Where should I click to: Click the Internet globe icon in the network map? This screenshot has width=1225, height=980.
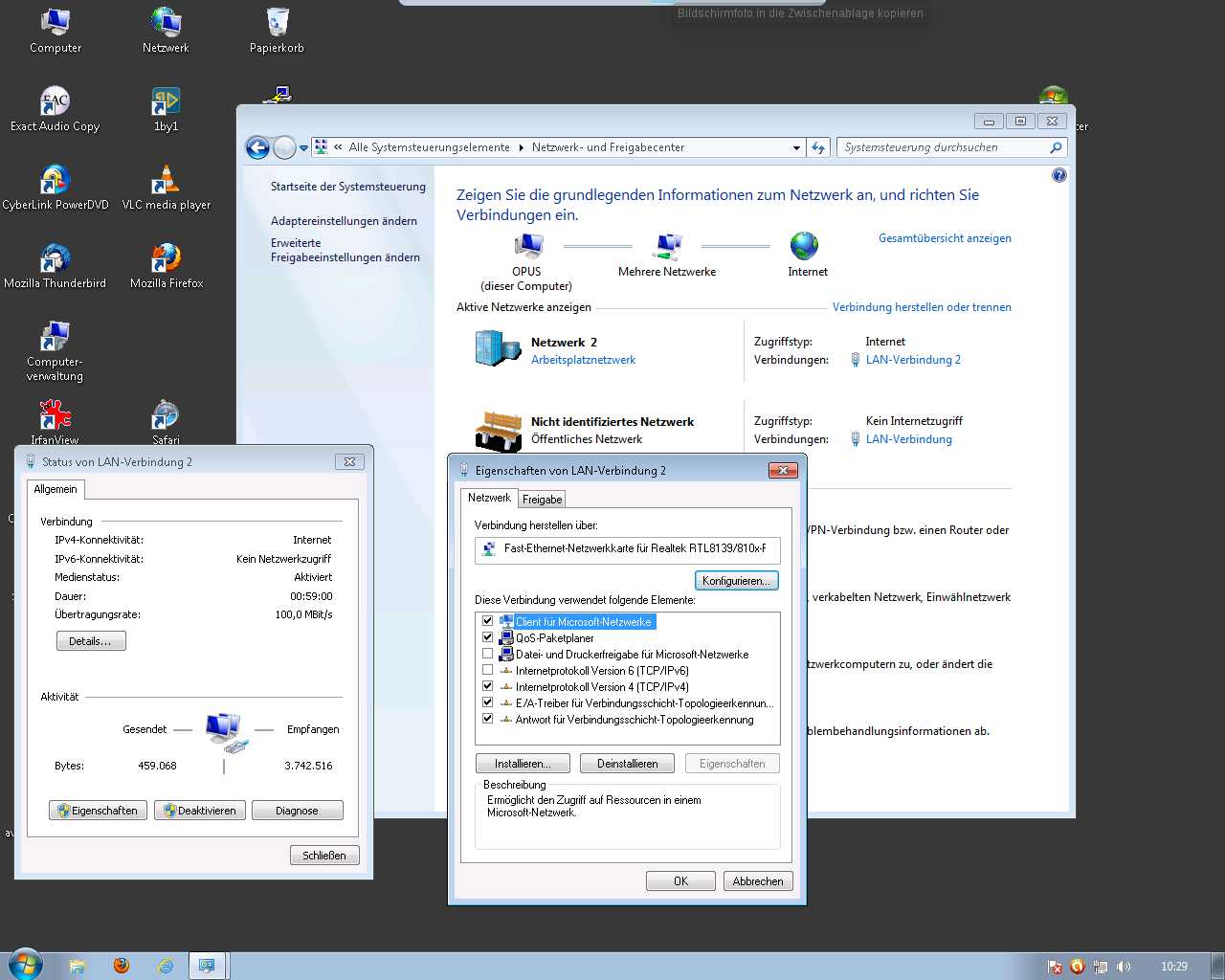coord(804,246)
